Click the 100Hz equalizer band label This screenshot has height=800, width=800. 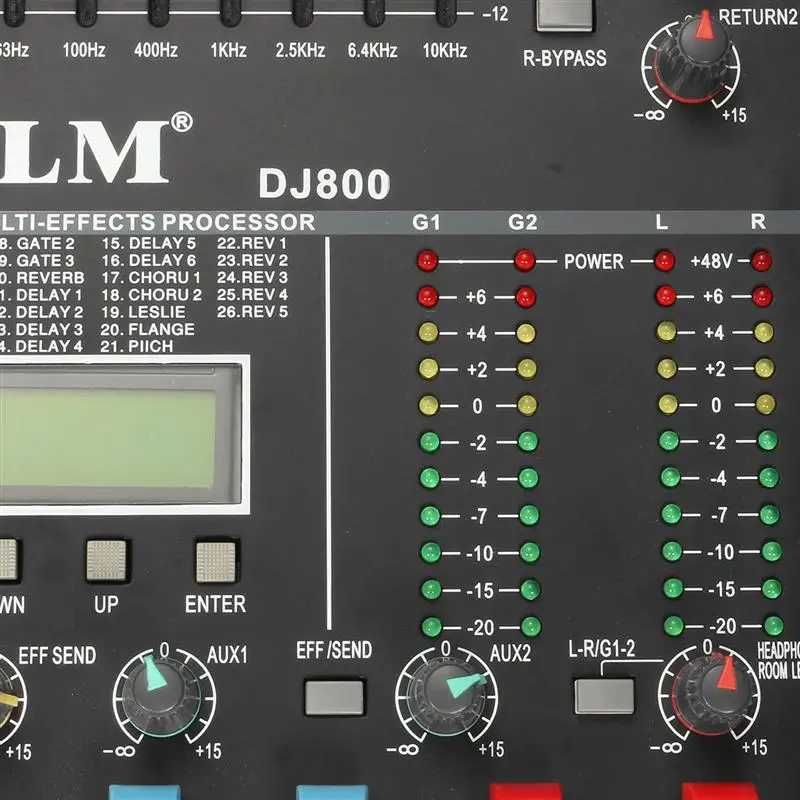pos(84,51)
